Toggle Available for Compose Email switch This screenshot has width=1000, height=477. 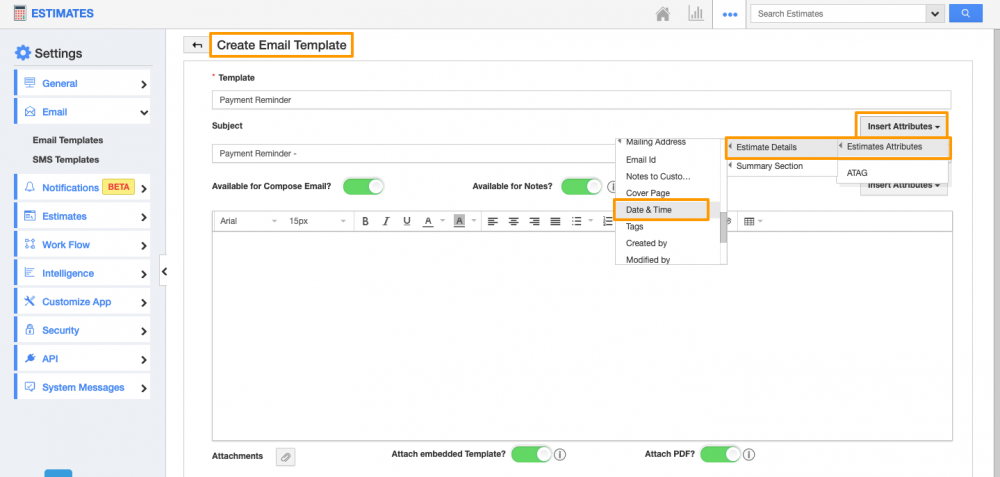(x=363, y=186)
